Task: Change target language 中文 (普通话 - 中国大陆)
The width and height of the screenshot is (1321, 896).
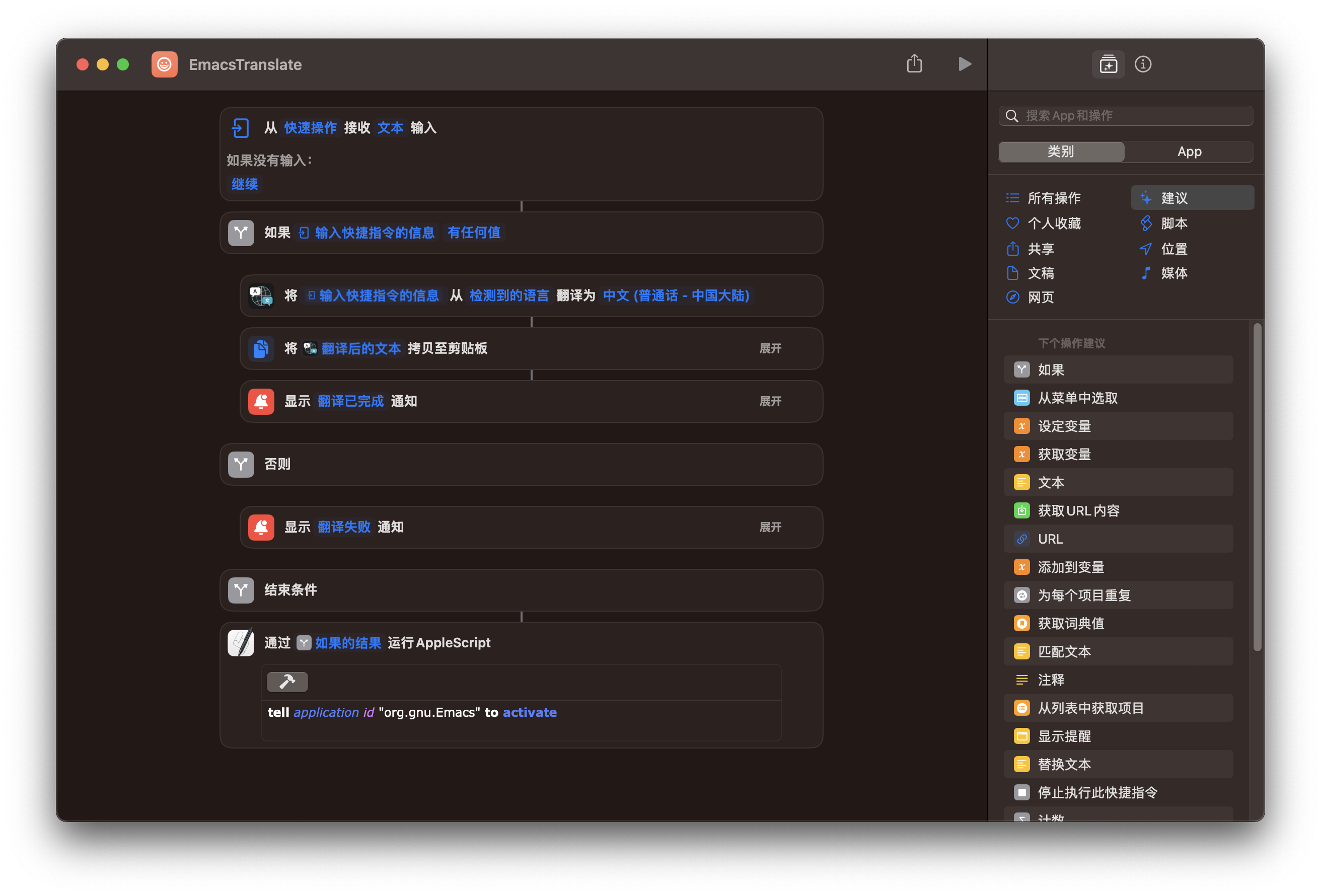Action: pyautogui.click(x=677, y=295)
